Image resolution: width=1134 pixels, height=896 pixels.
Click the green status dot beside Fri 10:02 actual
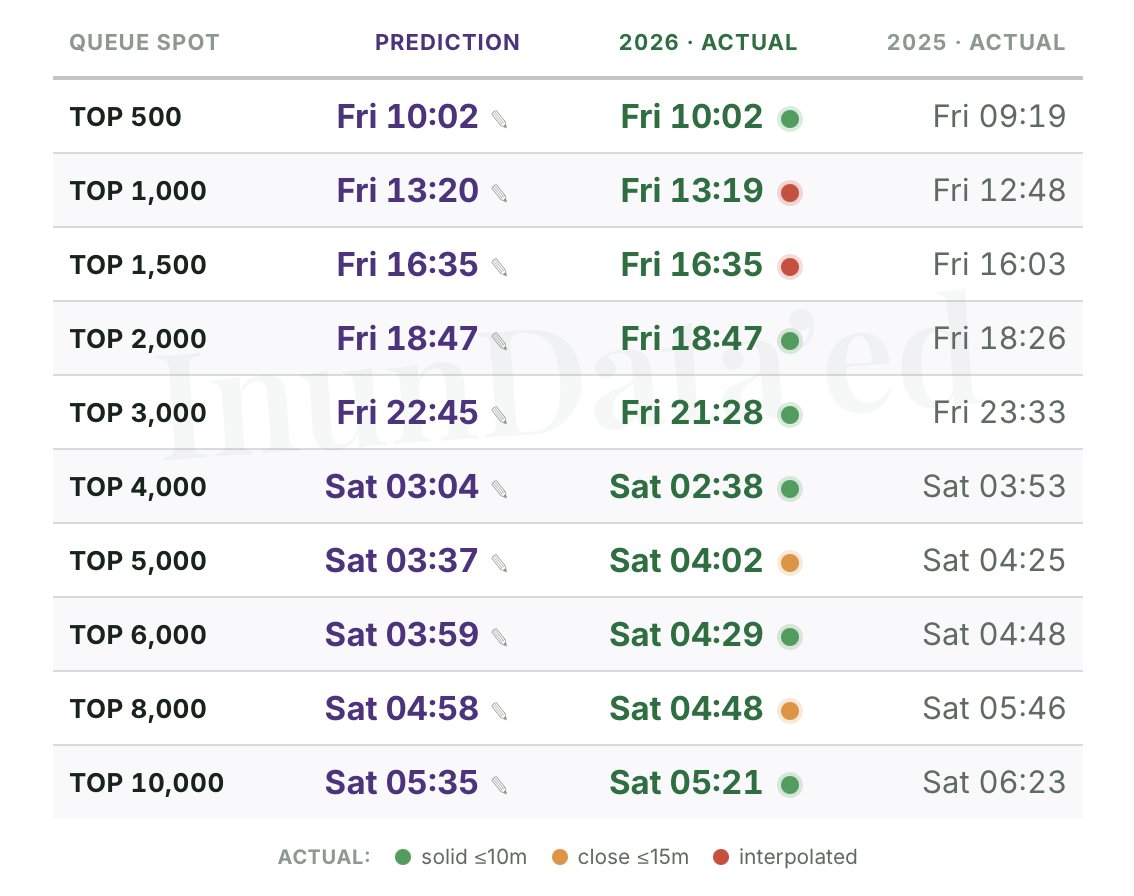(x=790, y=119)
